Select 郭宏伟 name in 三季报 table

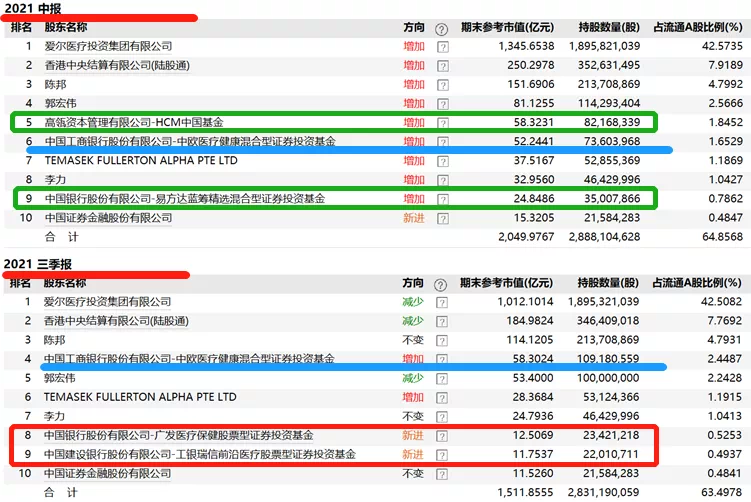point(59,378)
